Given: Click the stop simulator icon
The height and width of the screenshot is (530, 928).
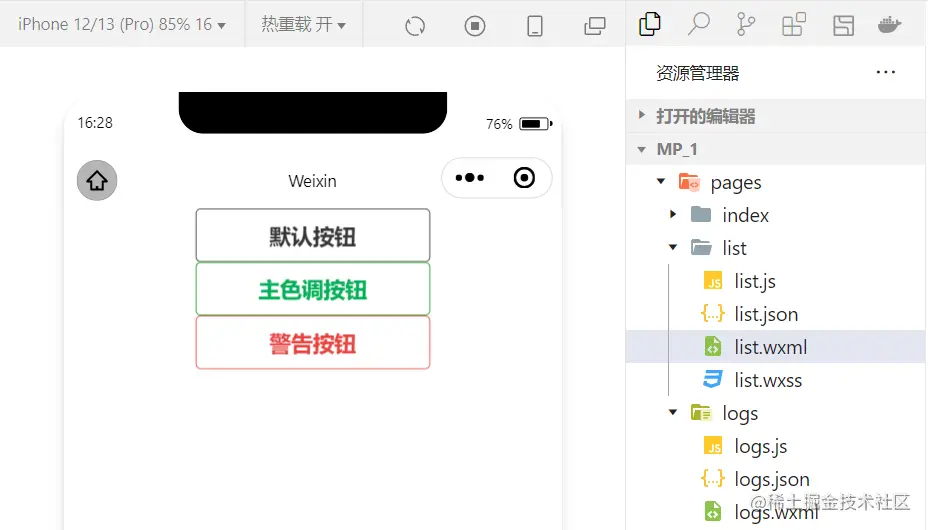Looking at the screenshot, I should (x=475, y=26).
